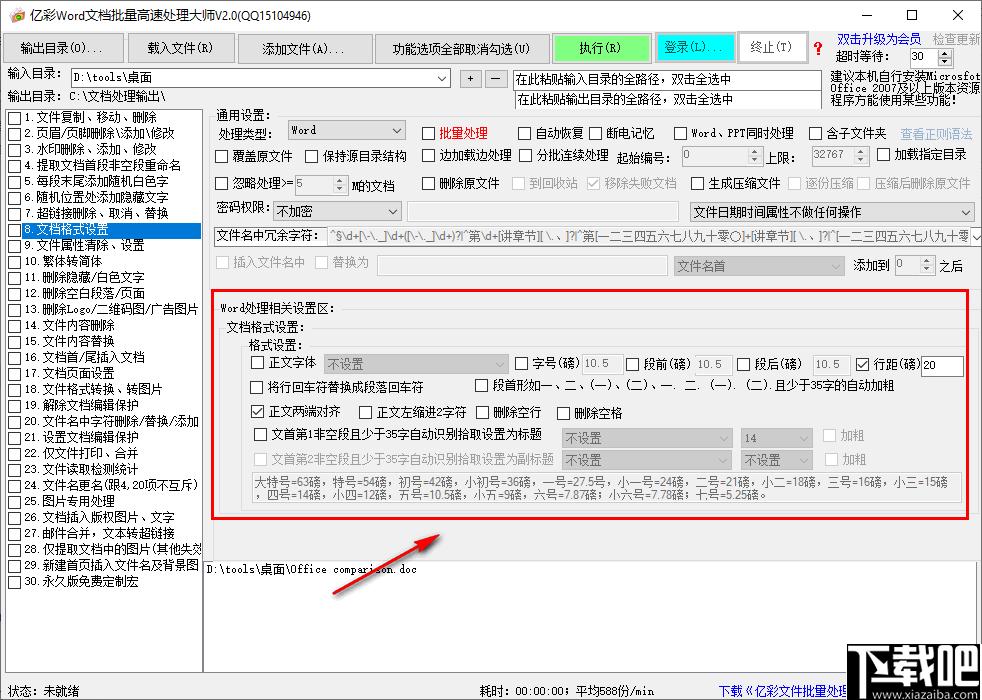Enable the 删除空格 checkbox
The width and height of the screenshot is (982, 700).
pos(563,413)
